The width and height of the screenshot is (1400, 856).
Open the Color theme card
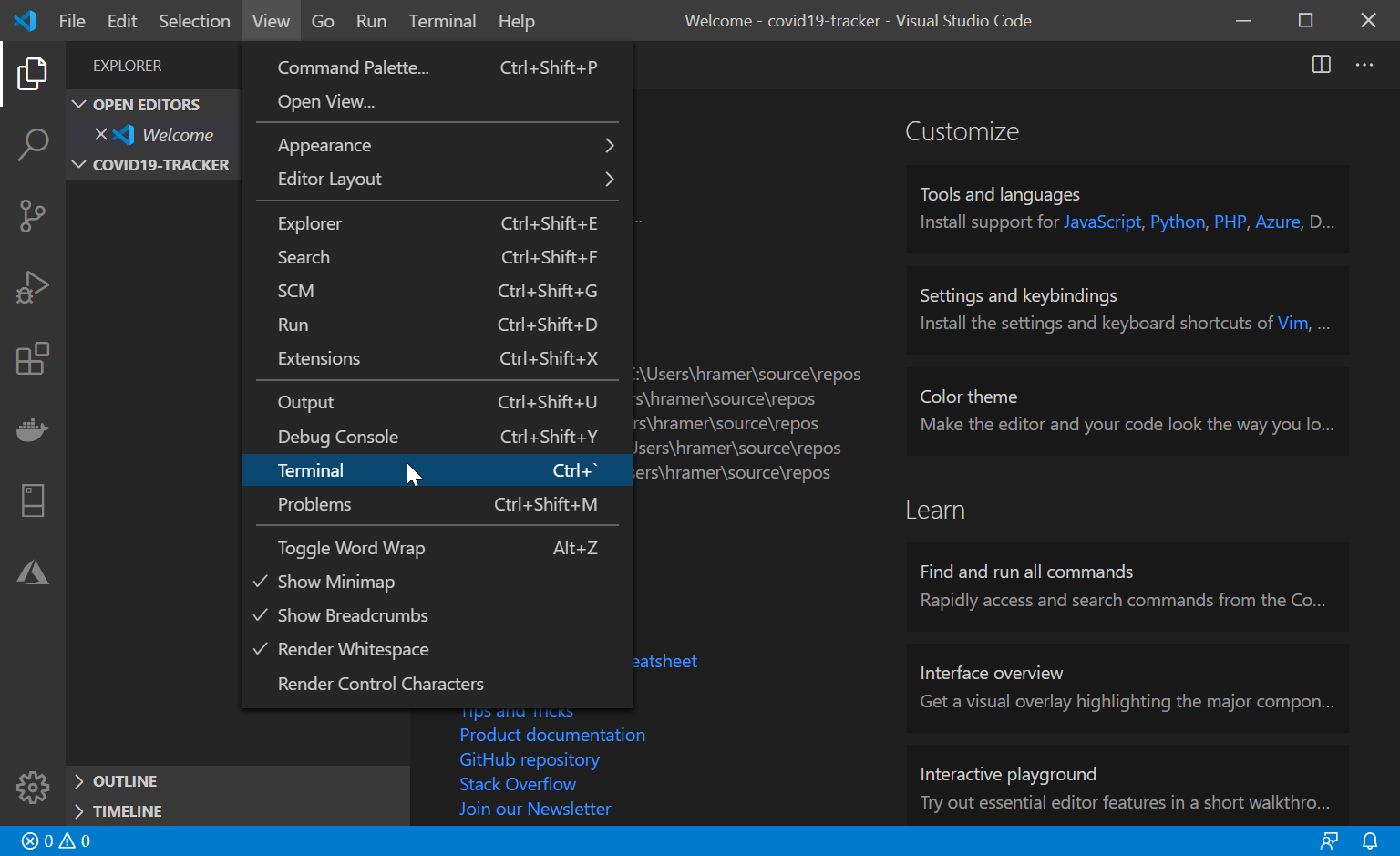[1127, 411]
